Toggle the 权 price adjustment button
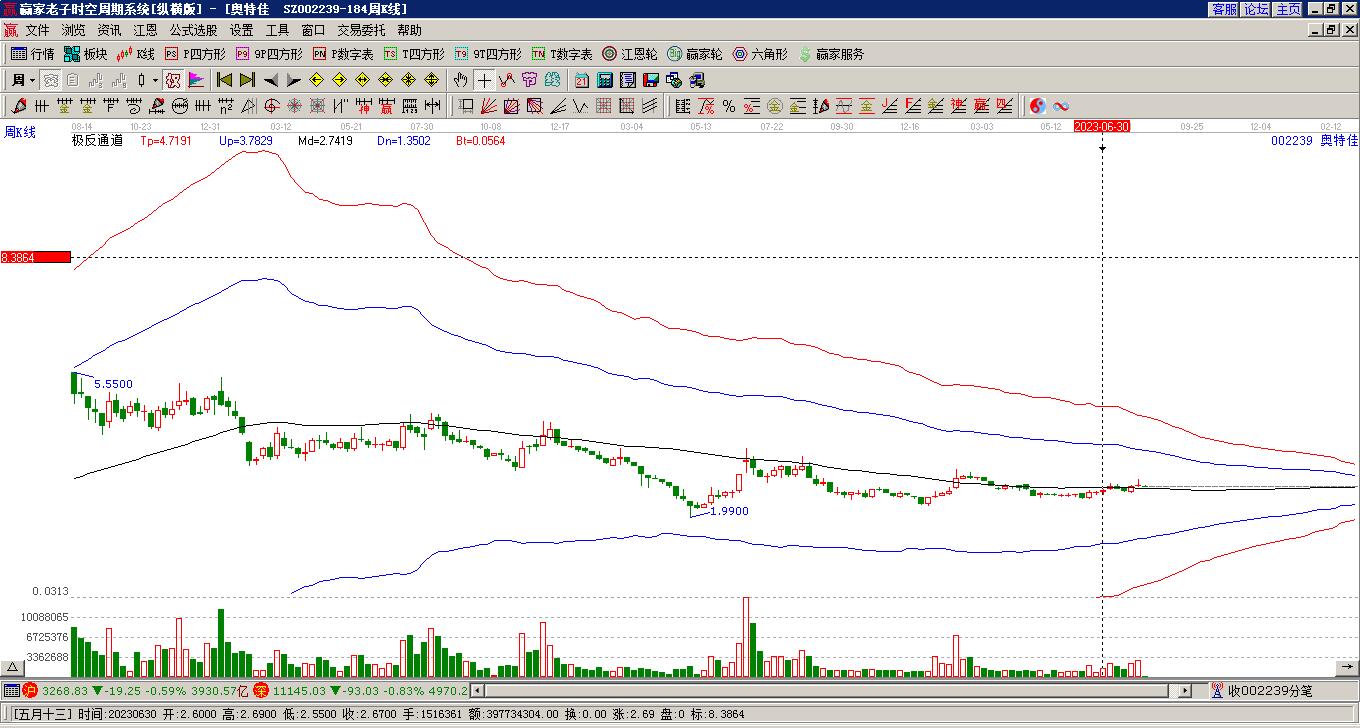This screenshot has width=1360, height=728. (x=173, y=80)
